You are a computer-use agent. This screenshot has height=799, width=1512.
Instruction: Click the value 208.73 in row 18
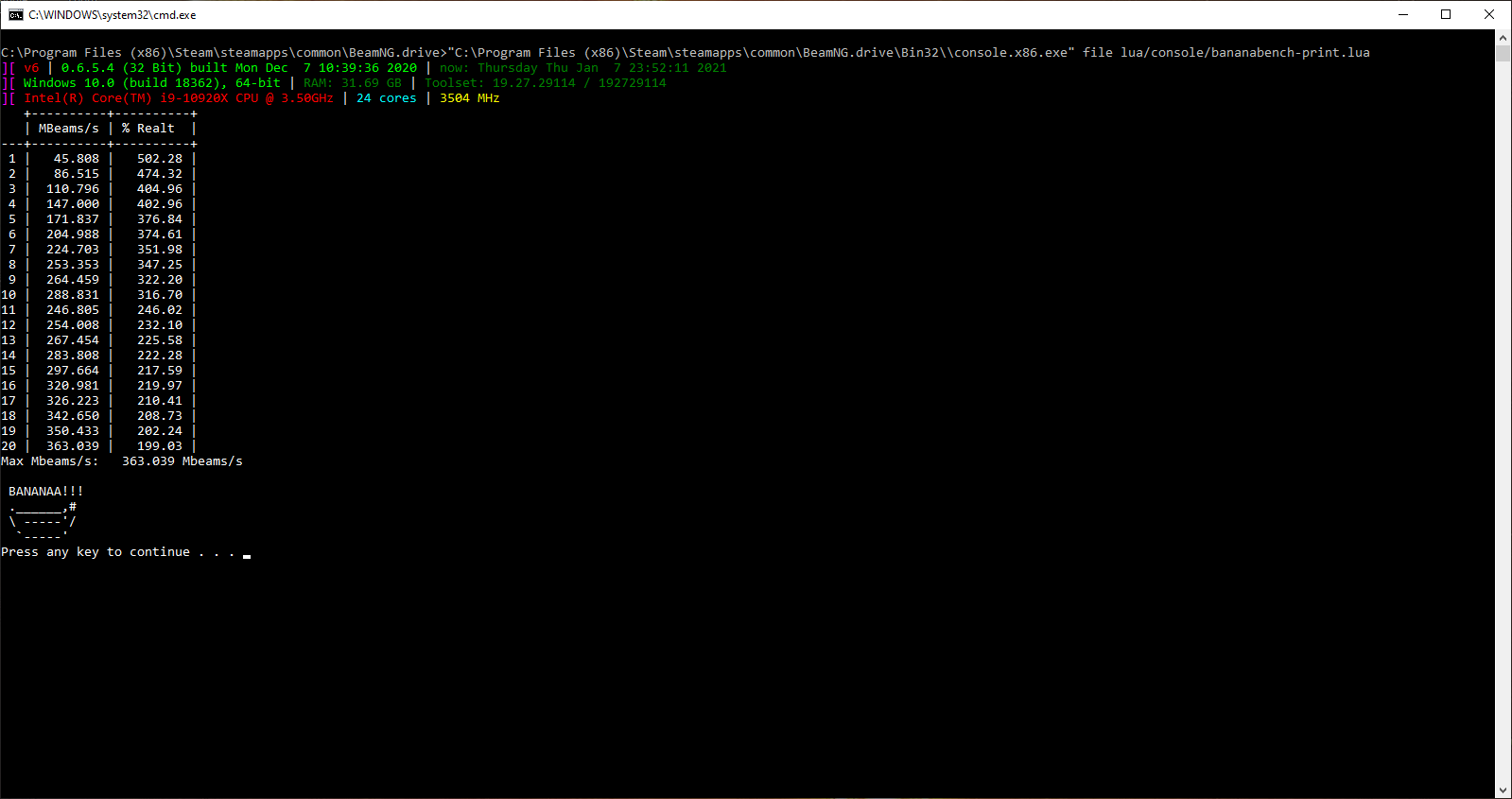160,416
